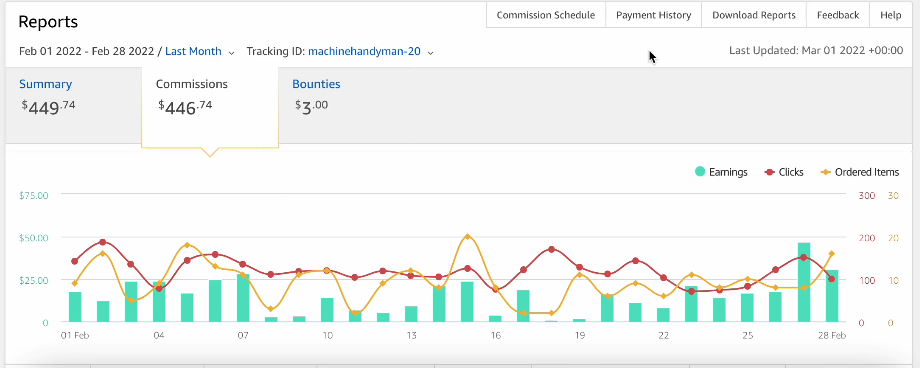Screen dimensions: 920x368
Task: Open the Help menu
Action: 890,15
